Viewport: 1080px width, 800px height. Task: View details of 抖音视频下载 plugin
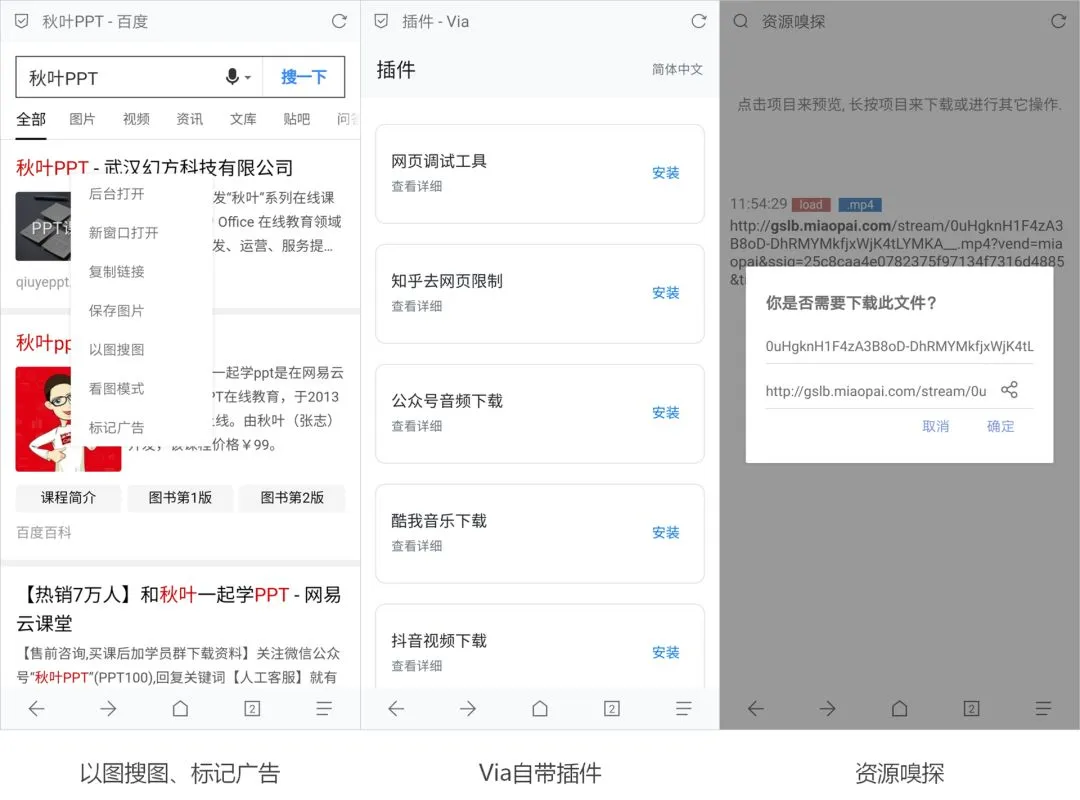point(417,666)
